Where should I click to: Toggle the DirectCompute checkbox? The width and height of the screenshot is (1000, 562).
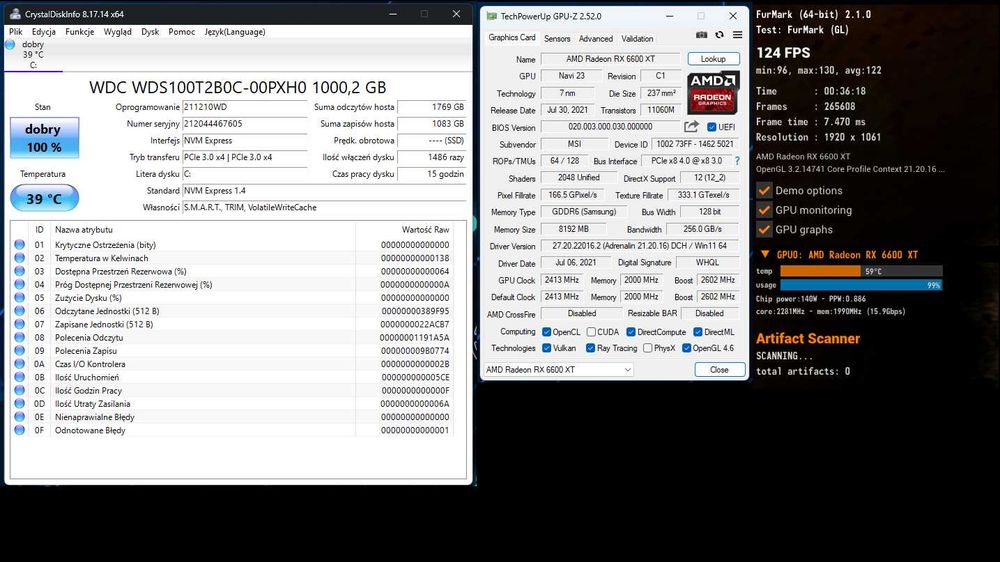click(x=631, y=332)
